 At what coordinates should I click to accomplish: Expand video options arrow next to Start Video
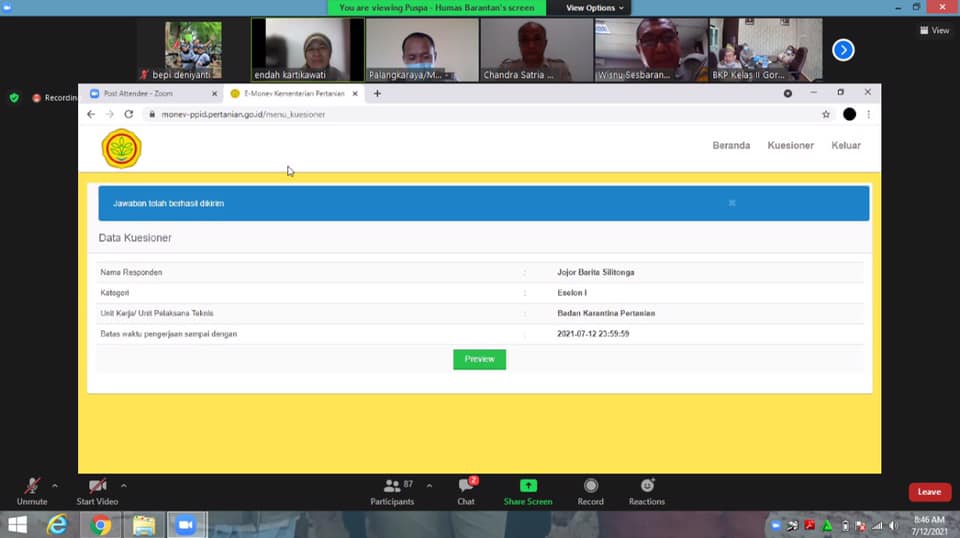[123, 486]
